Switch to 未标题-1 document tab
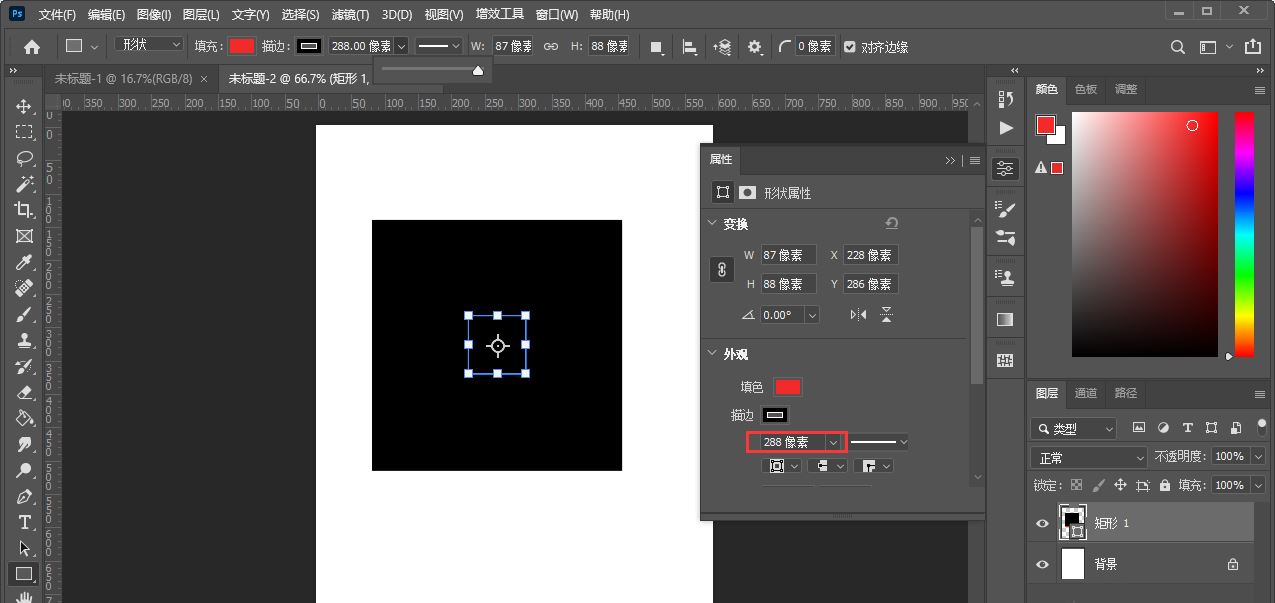Screen dimensions: 1275x603 (x=123, y=79)
